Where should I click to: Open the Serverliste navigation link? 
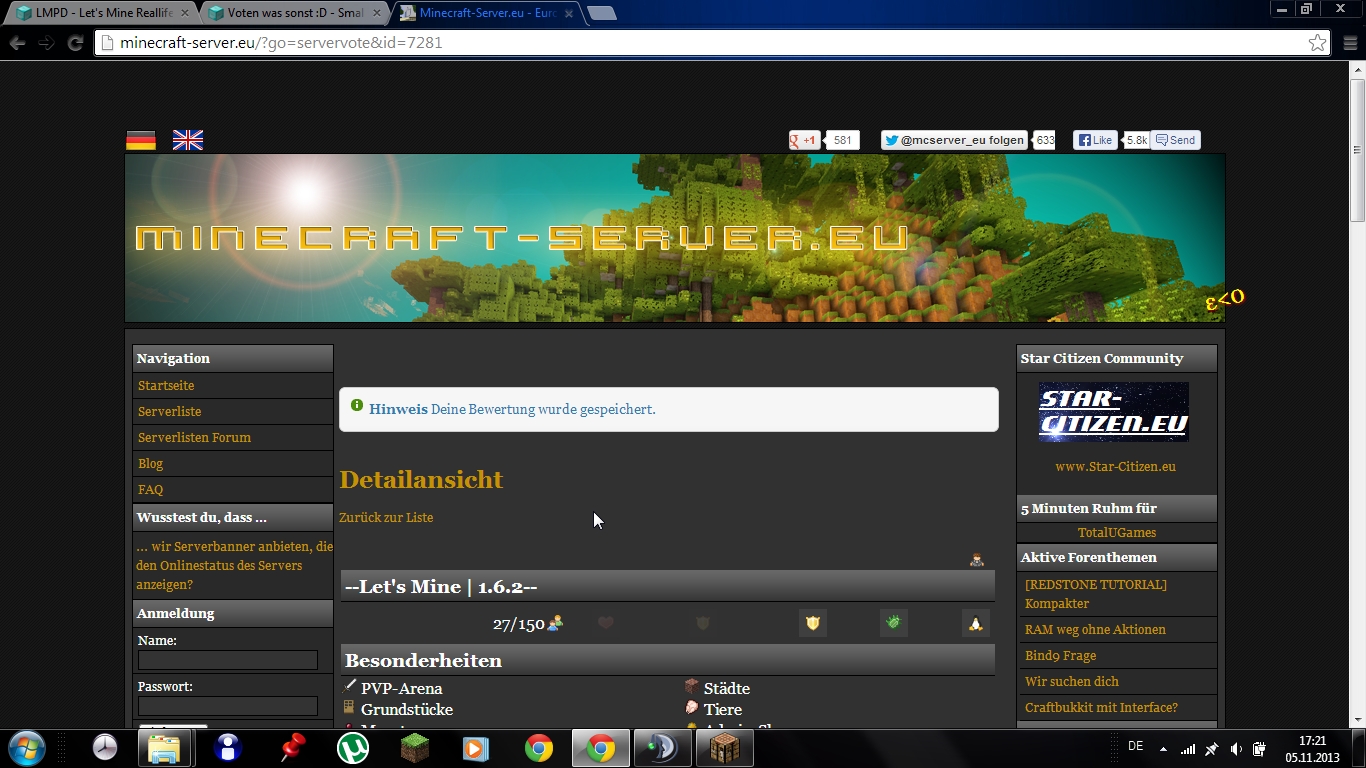point(170,411)
